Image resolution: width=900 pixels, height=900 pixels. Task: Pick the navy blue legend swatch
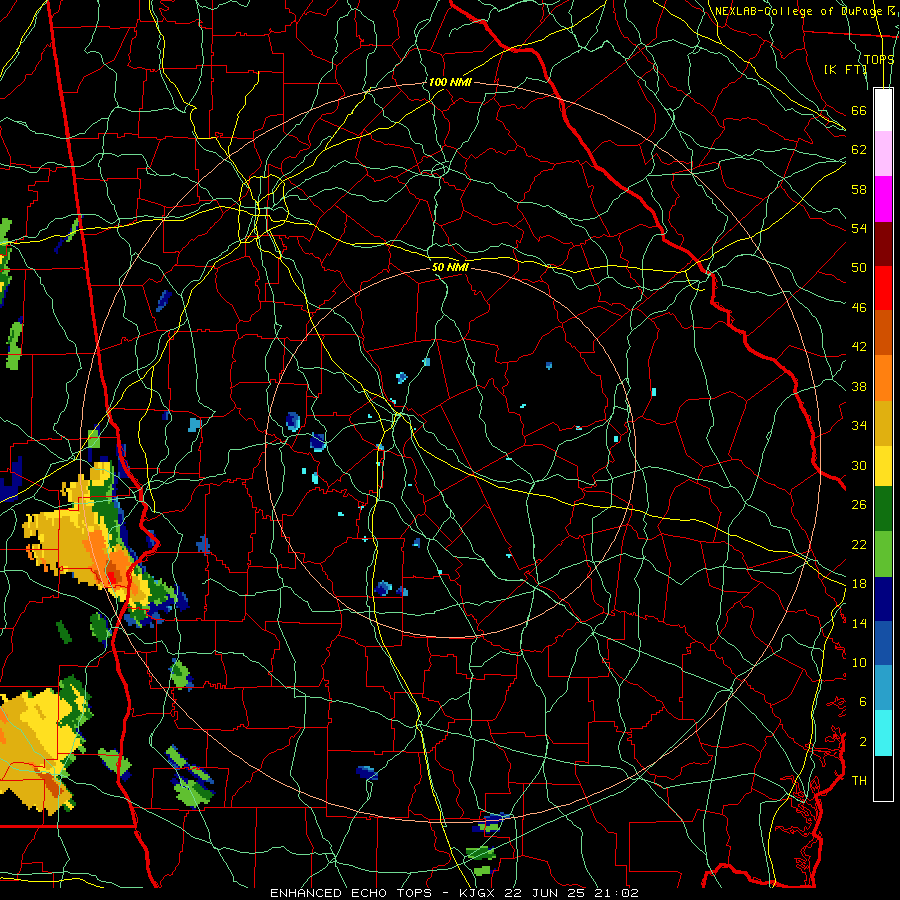point(883,599)
